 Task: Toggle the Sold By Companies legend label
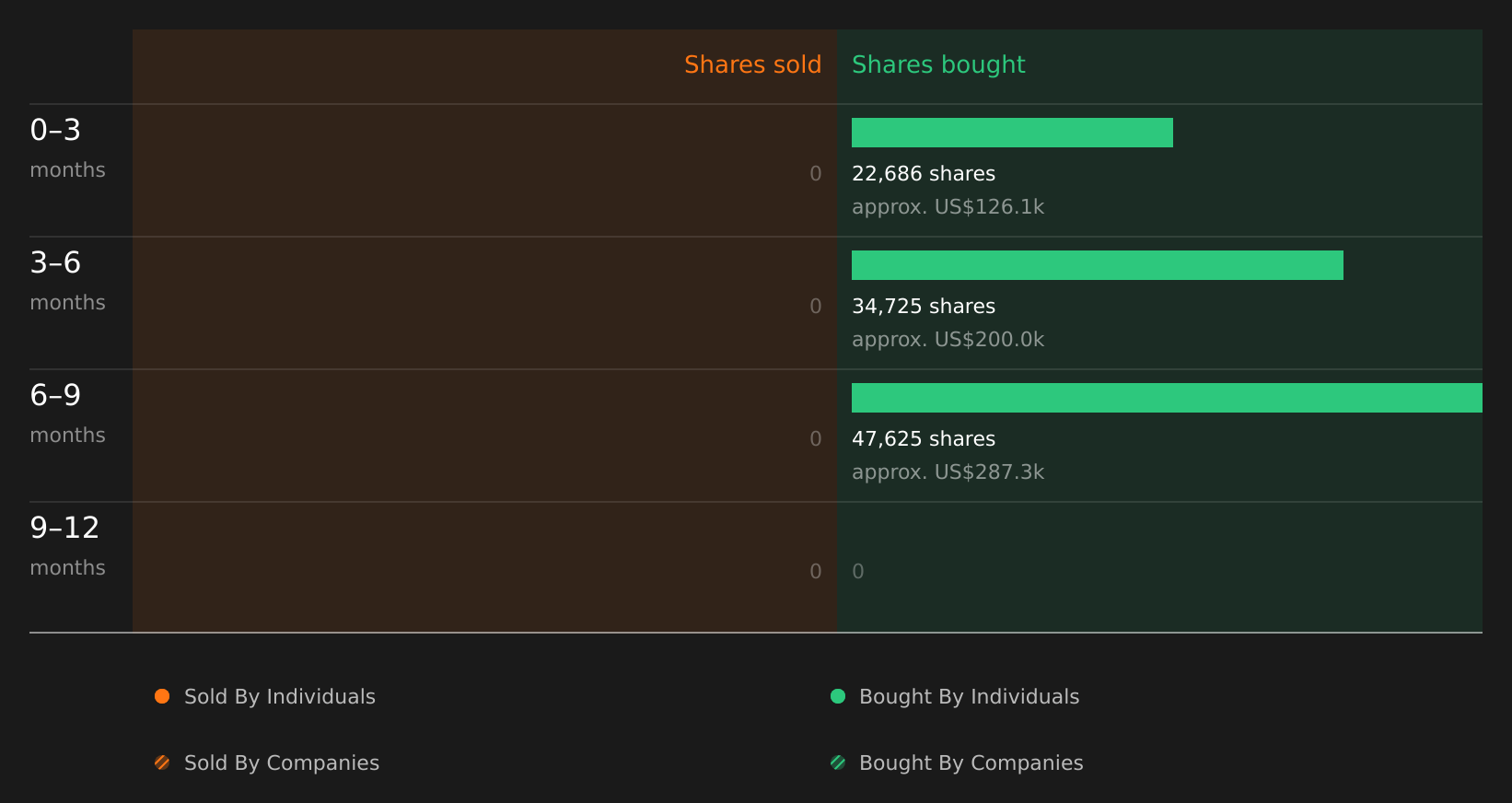coord(282,763)
